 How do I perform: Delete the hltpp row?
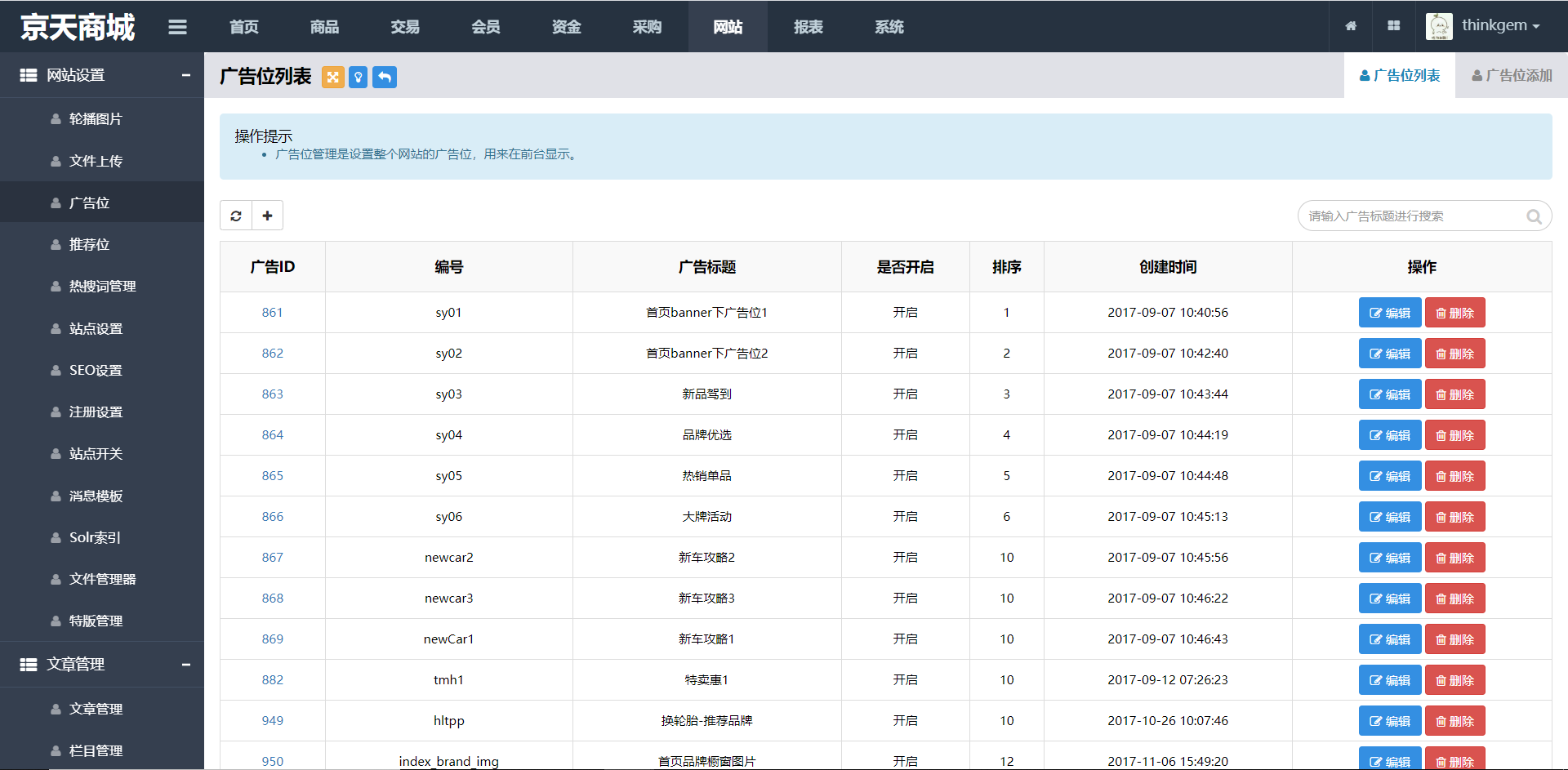1455,721
